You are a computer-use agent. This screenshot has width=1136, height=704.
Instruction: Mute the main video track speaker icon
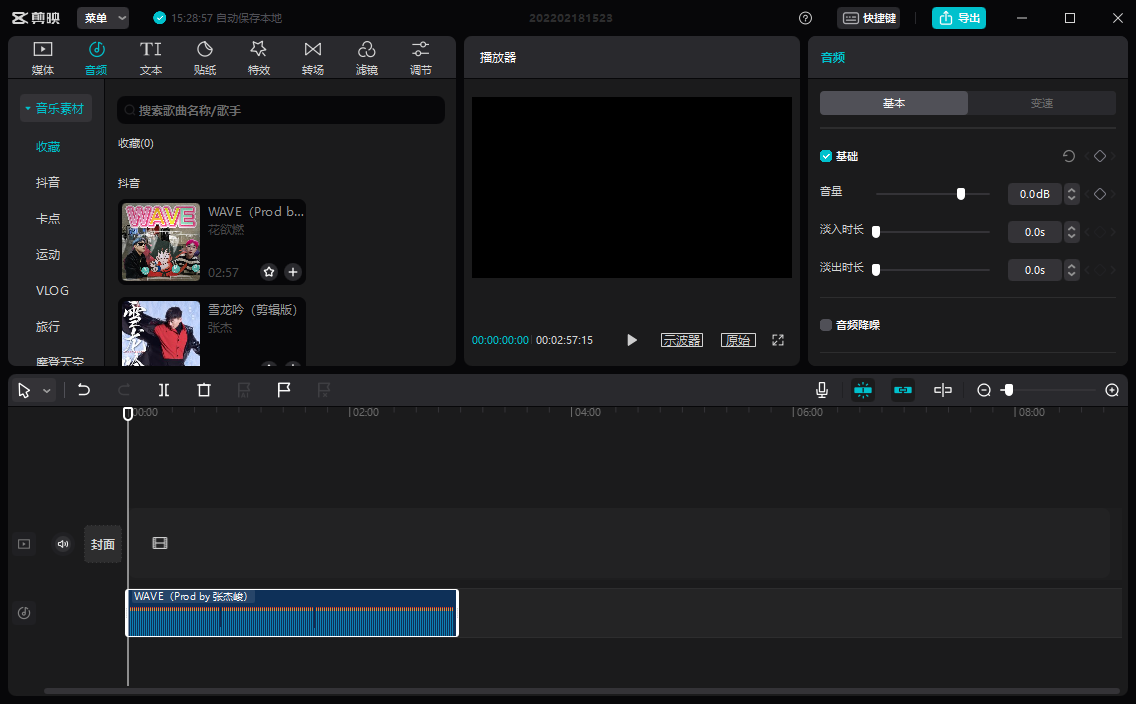pos(63,544)
